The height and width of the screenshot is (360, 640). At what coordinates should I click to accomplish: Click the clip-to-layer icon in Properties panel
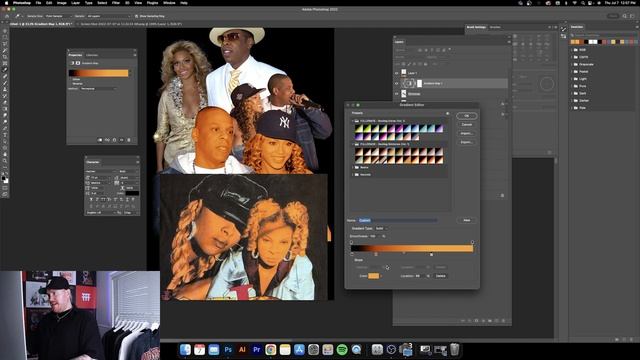100,140
